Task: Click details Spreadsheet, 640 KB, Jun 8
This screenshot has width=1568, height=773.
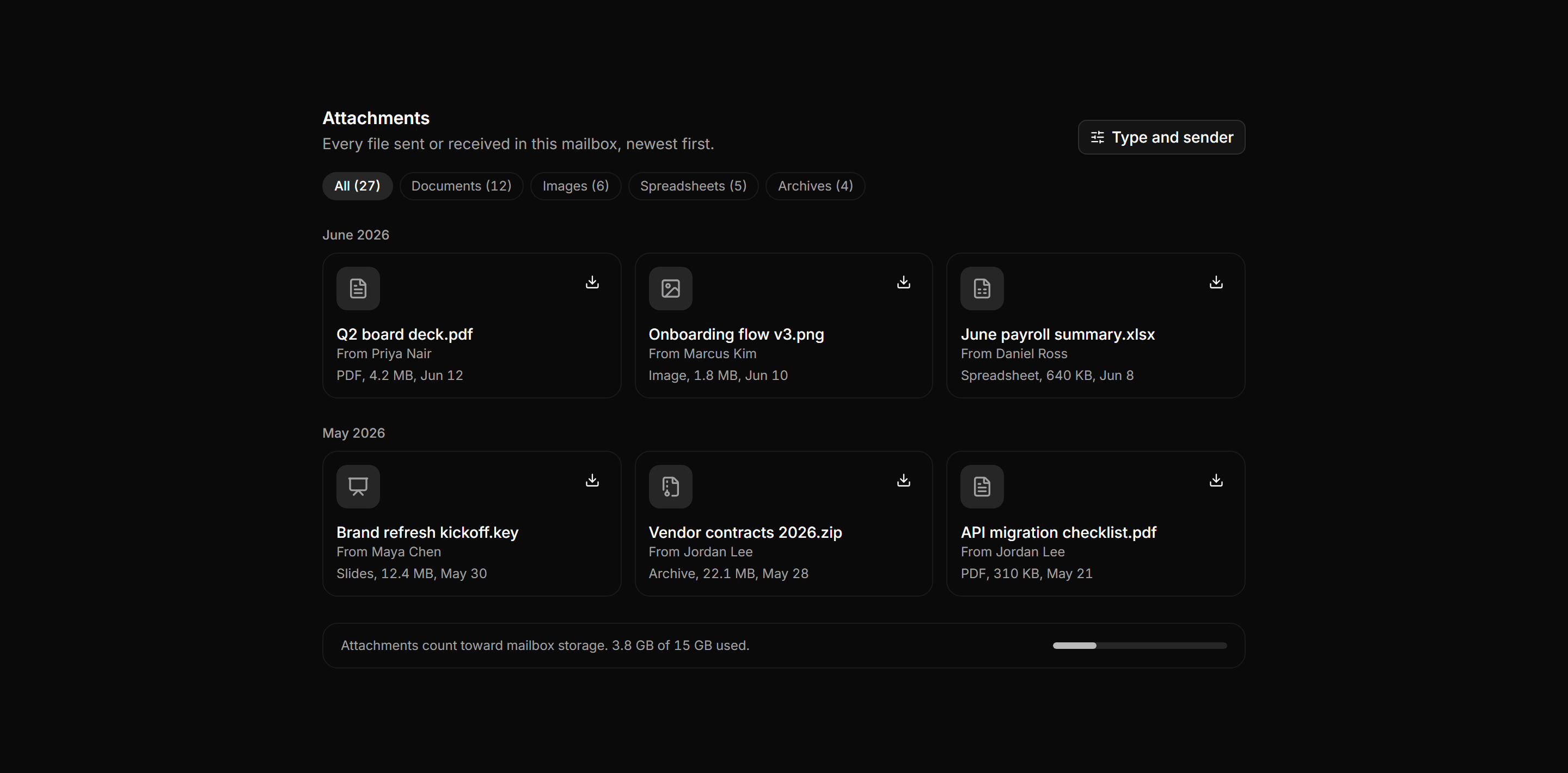Action: click(1047, 376)
